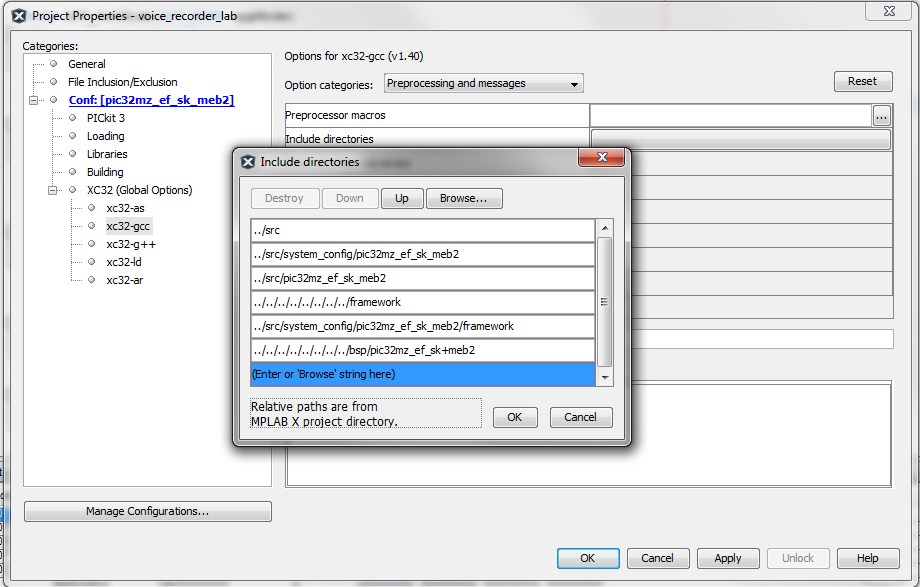The image size is (920, 587).
Task: Click the PICkit 3 node bullet icon
Action: (72, 118)
